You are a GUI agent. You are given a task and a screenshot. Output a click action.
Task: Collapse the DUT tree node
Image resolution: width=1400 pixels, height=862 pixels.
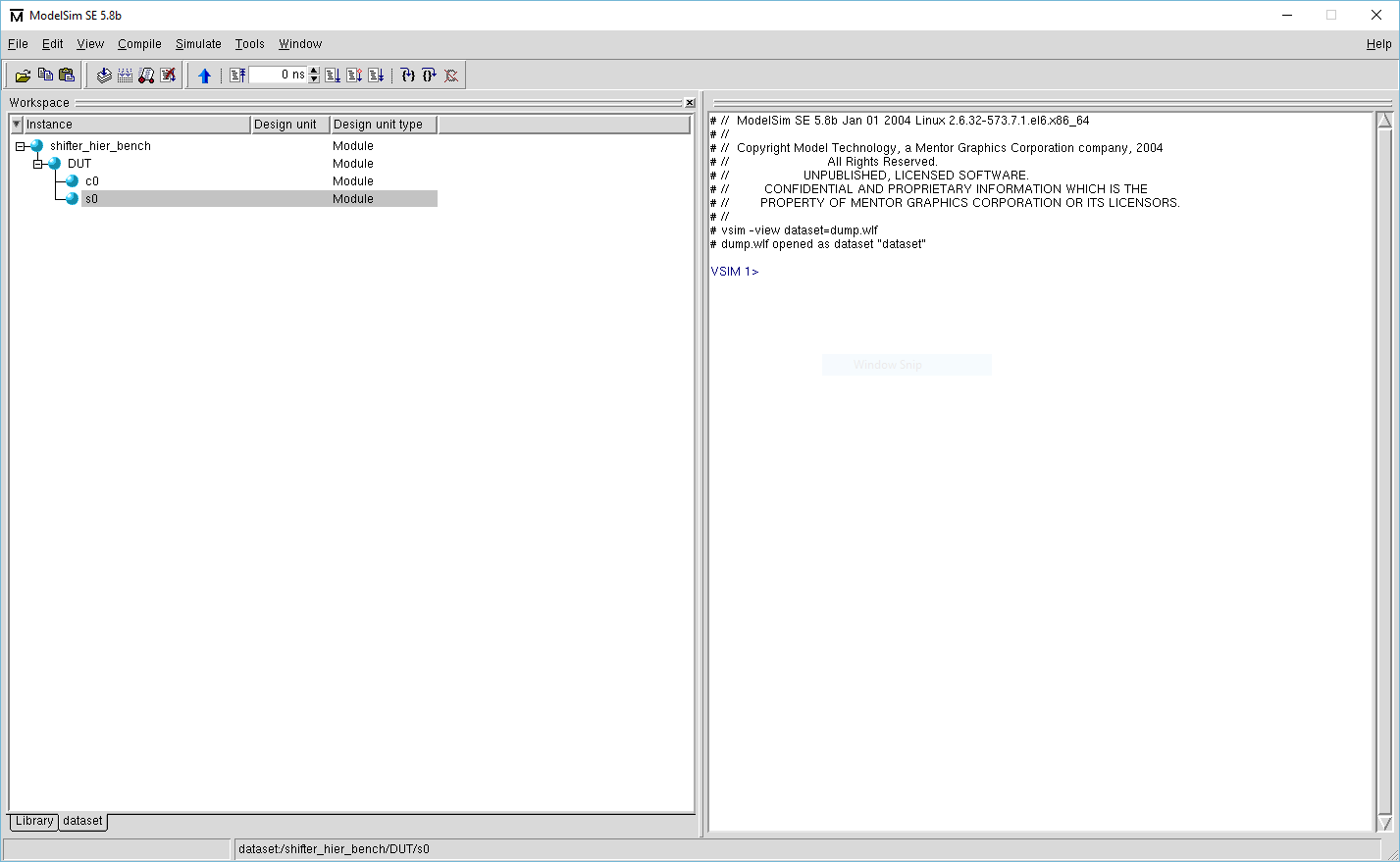click(39, 163)
